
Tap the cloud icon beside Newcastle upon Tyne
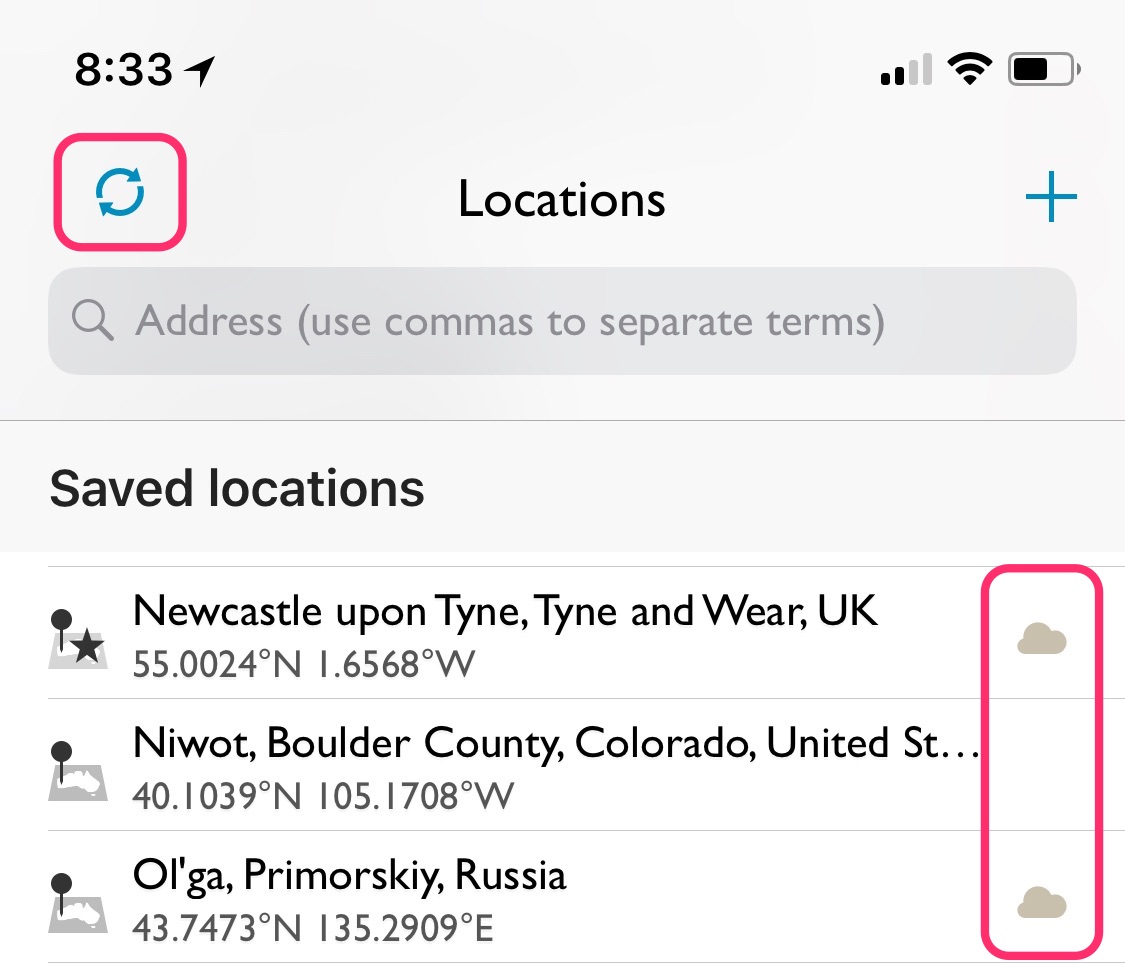[x=1042, y=638]
